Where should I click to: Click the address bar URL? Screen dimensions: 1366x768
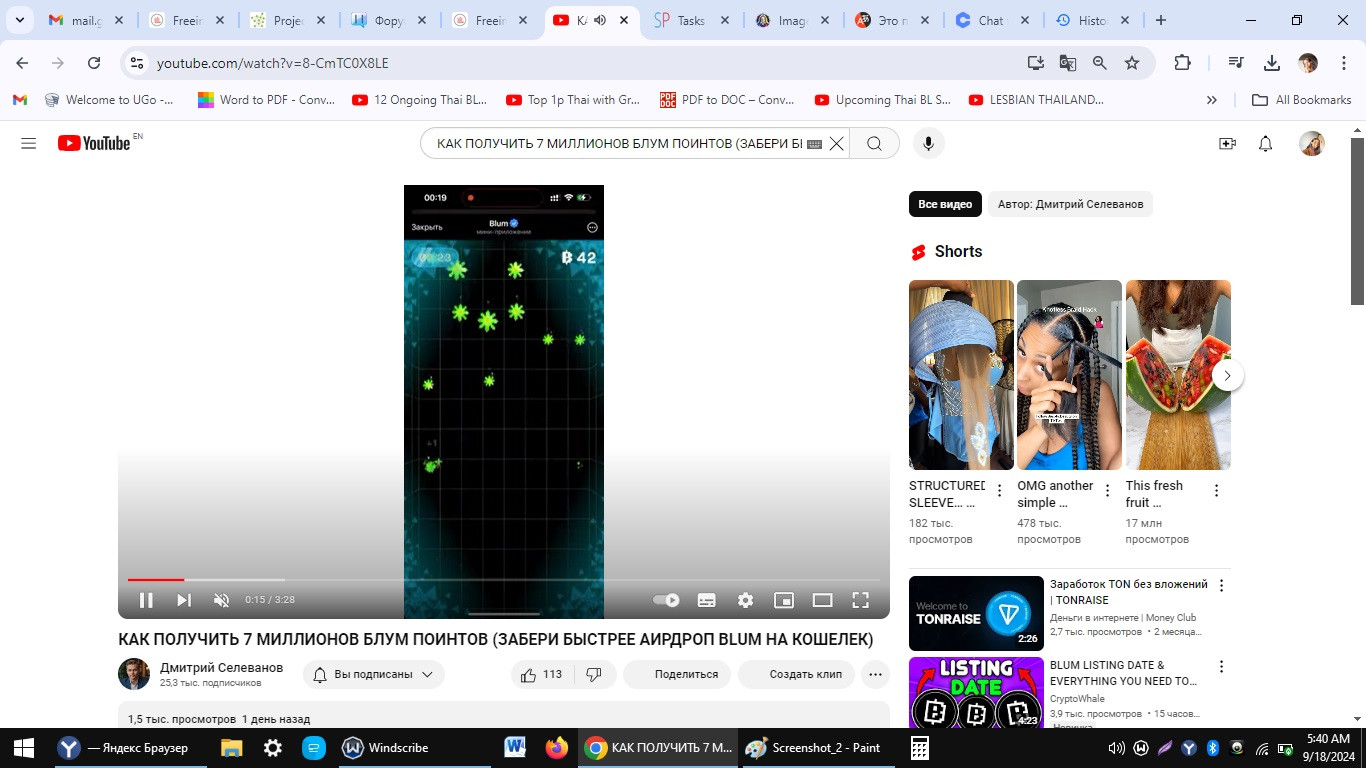point(272,63)
